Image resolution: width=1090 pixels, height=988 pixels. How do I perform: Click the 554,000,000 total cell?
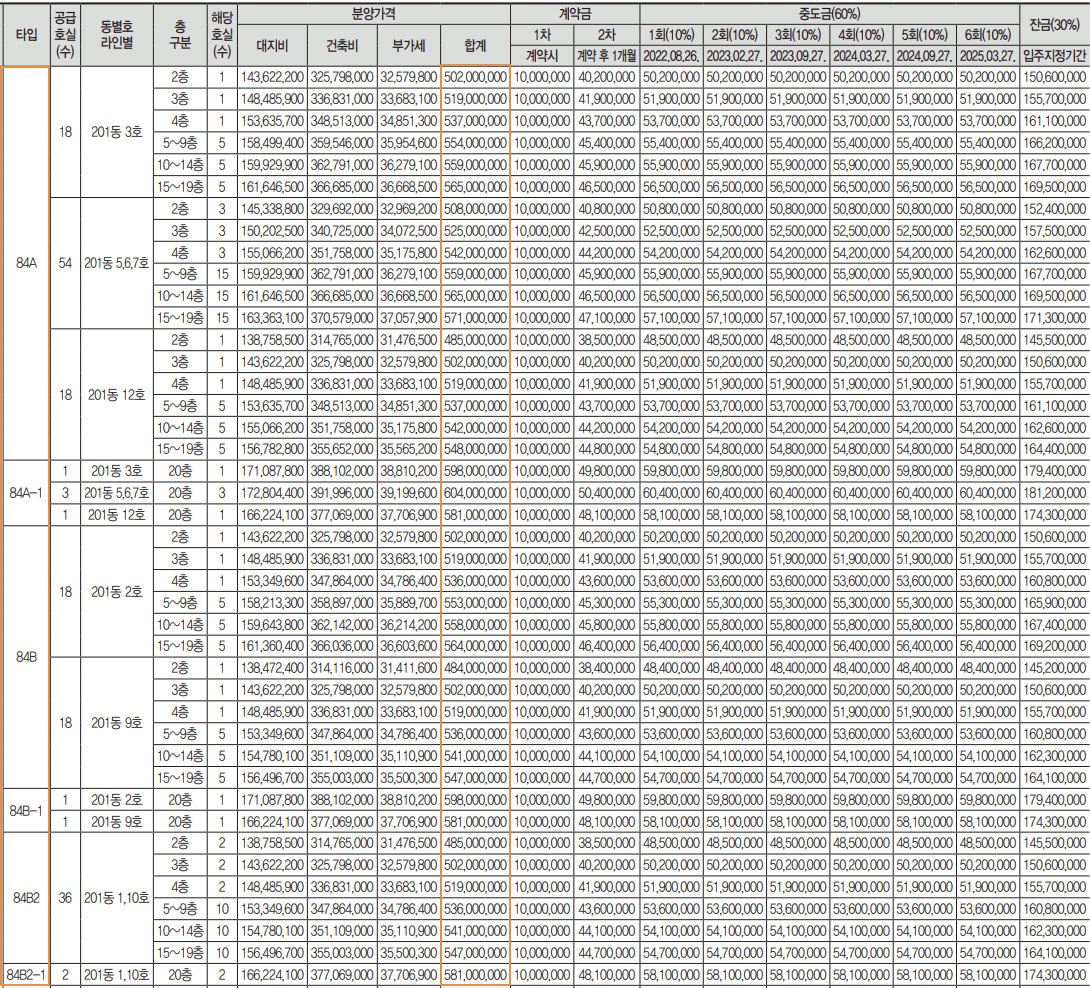click(475, 143)
